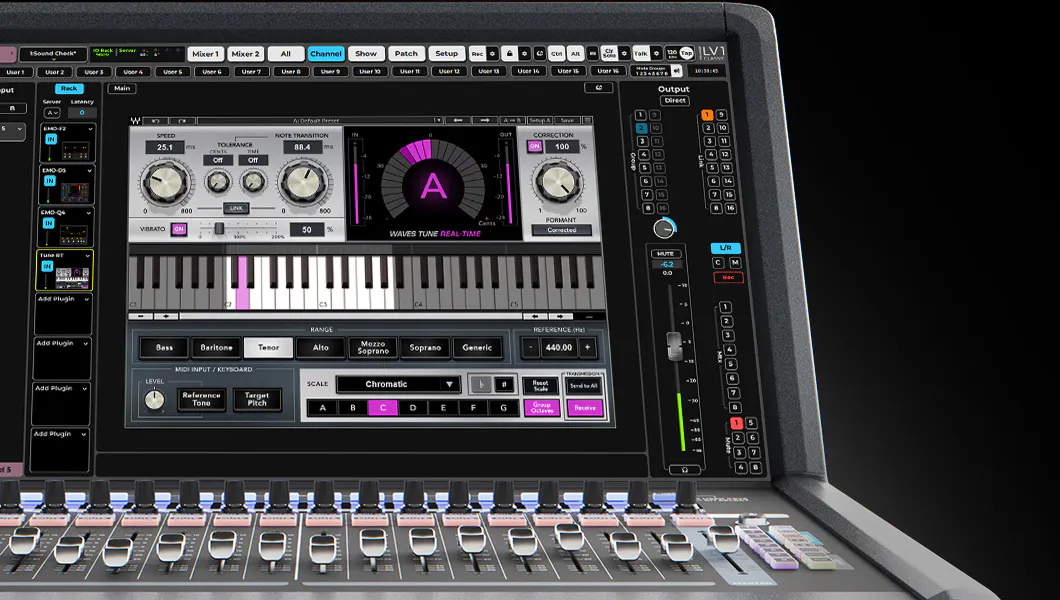Screen dimensions: 1060x600
Task: Toggle the Group Octaves button
Action: click(x=542, y=408)
